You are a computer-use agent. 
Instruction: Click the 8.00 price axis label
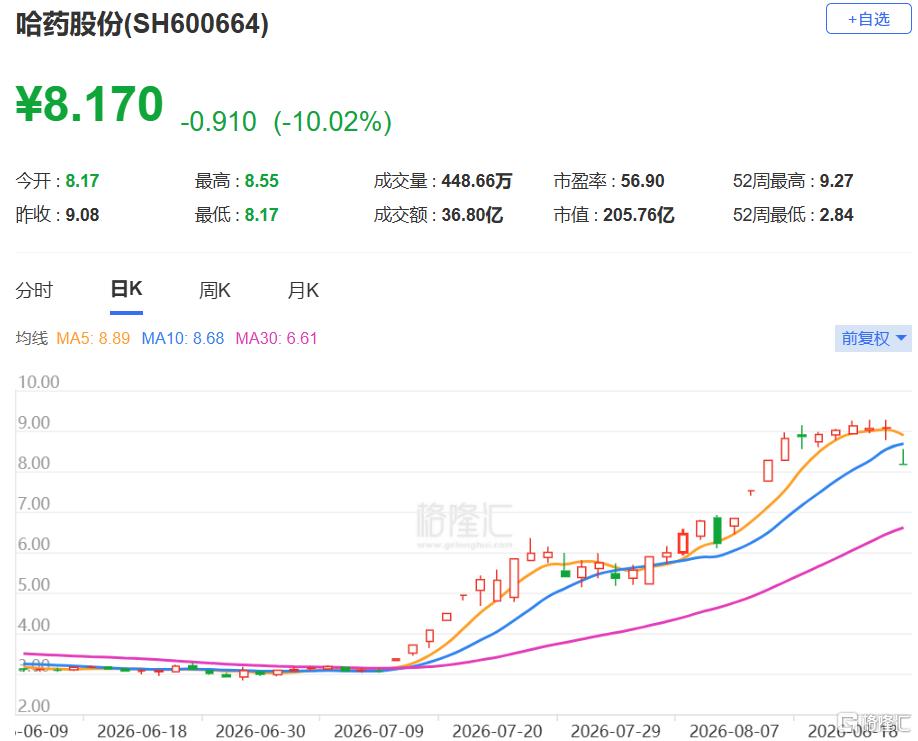click(34, 463)
